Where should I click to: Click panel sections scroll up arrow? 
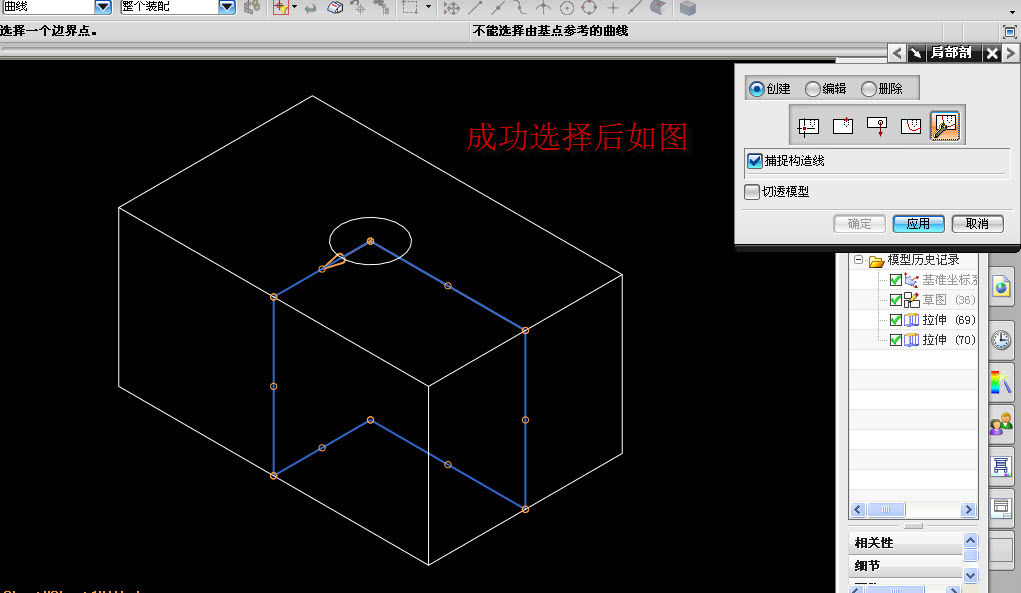click(970, 540)
